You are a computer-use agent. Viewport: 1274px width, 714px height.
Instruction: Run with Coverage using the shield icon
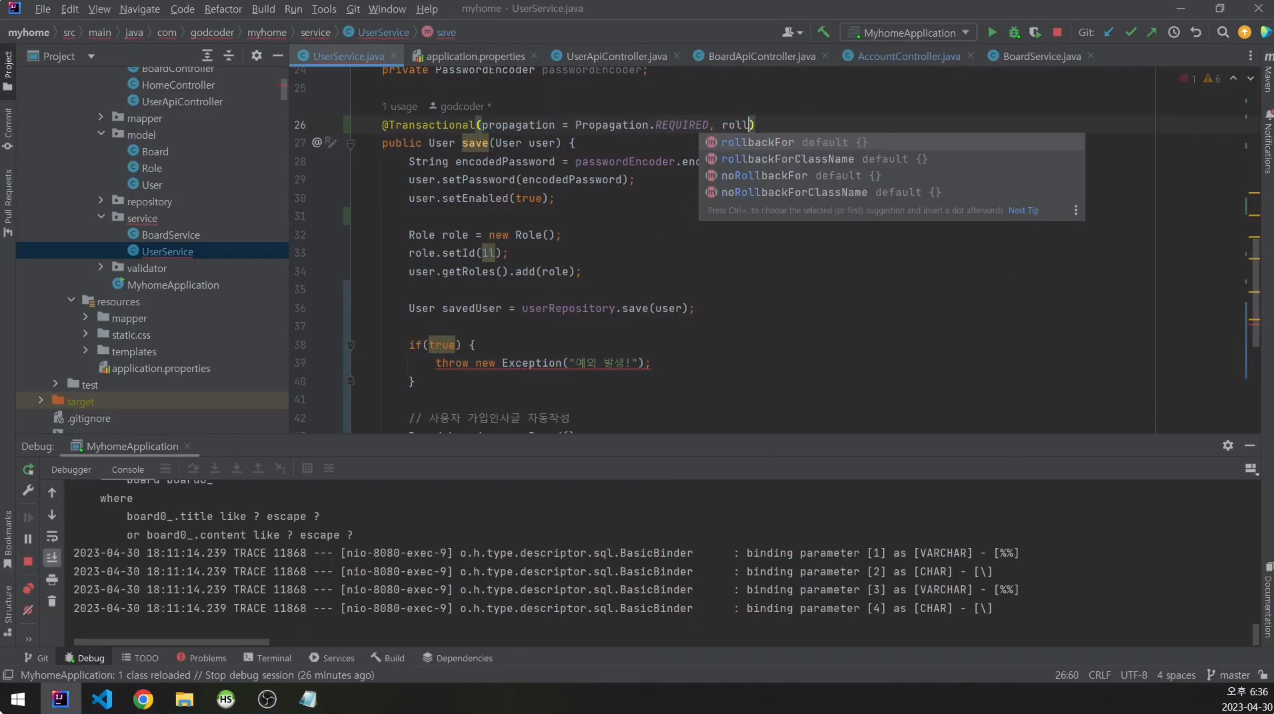pos(1035,32)
